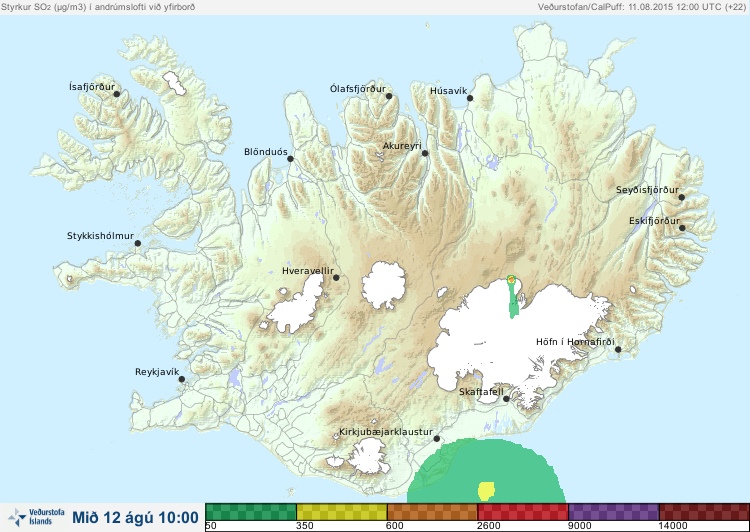This screenshot has width=750, height=532.
Task: Select the Húsavík town label
Action: pyautogui.click(x=448, y=91)
